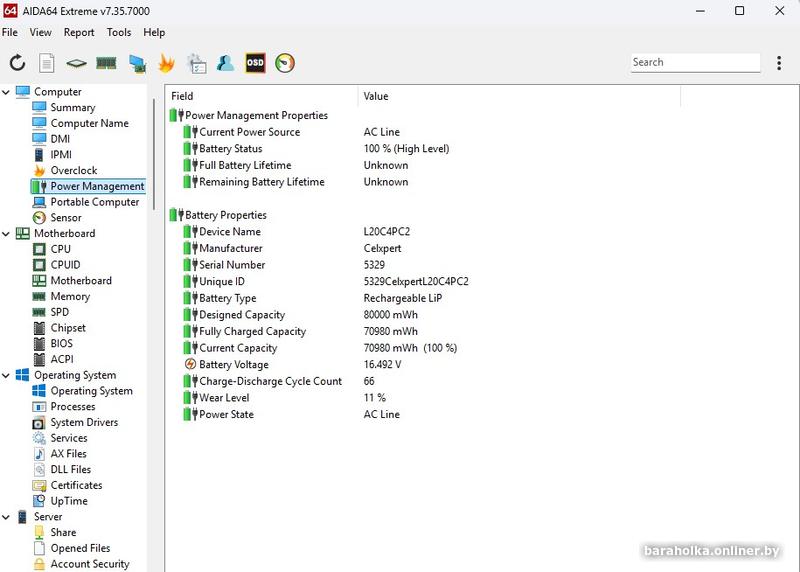This screenshot has width=800, height=572.
Task: Open the File menu
Action: click(x=10, y=32)
